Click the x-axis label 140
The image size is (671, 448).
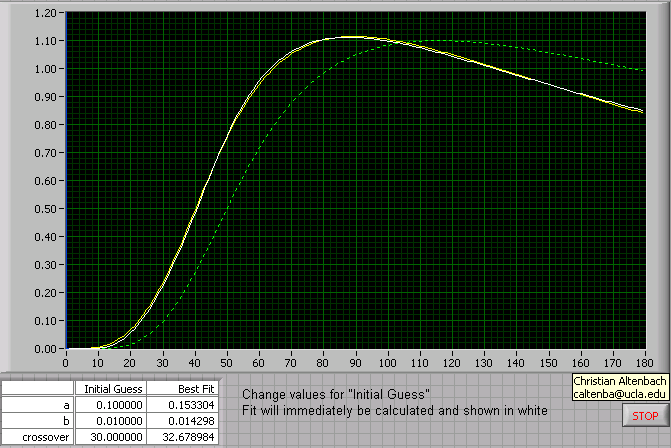516,363
